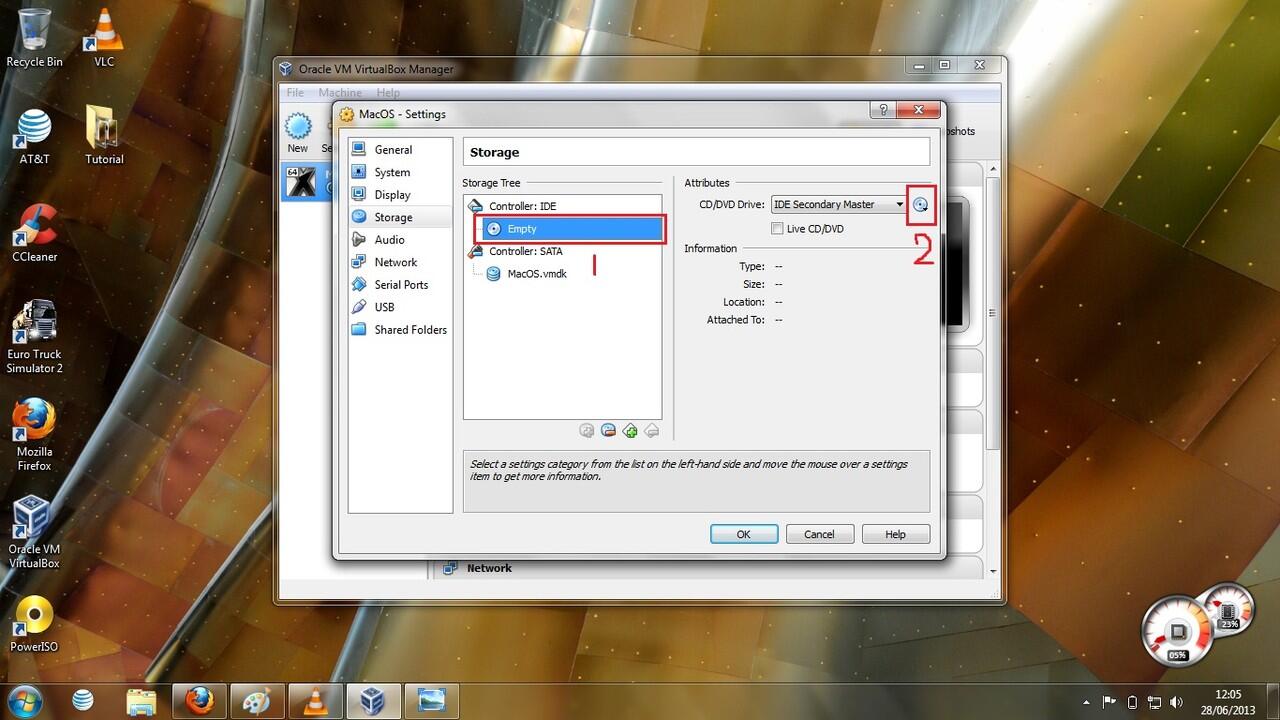This screenshot has width=1280, height=720.
Task: Open the Machine menu in VirtualBox Manager
Action: click(x=340, y=93)
